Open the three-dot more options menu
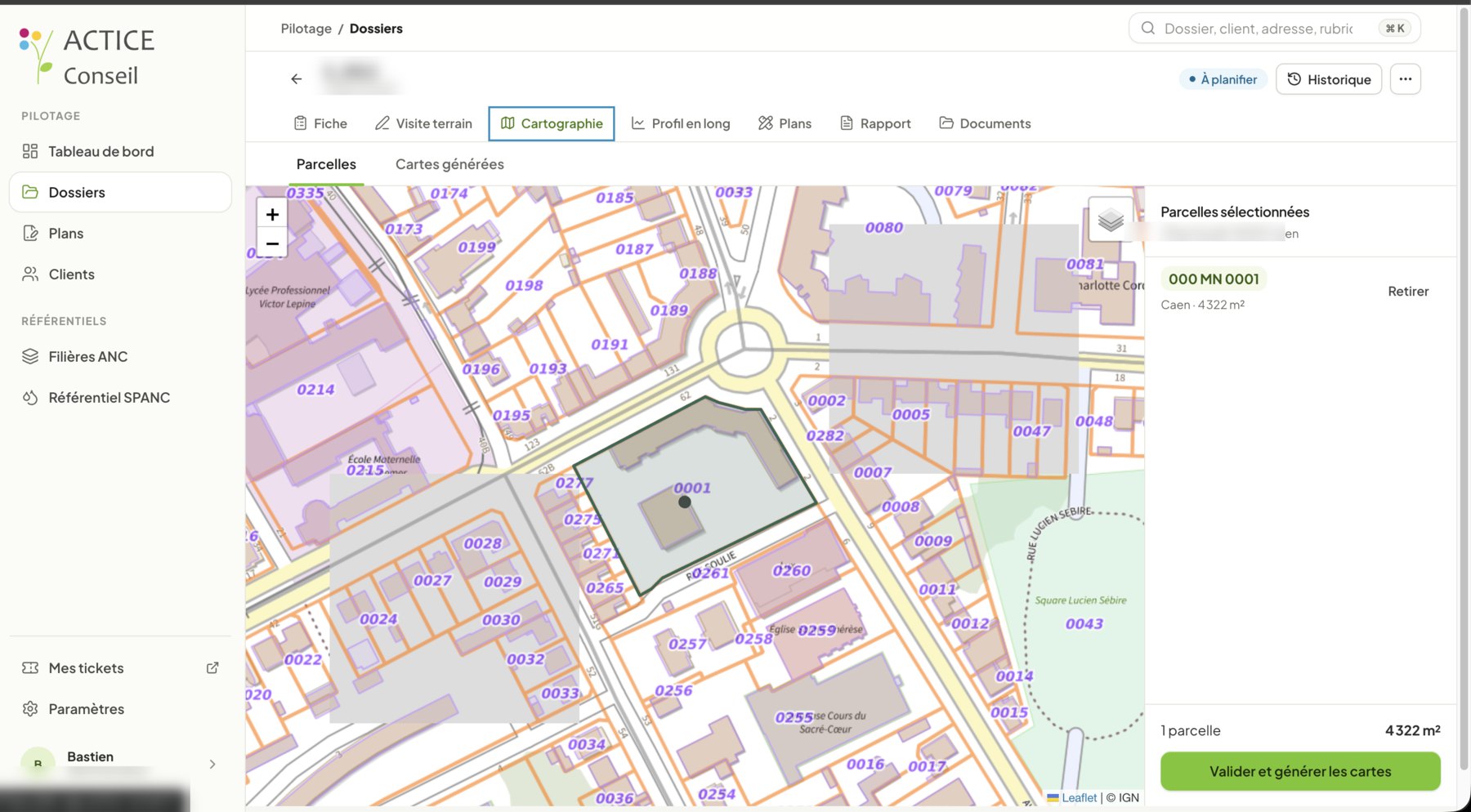This screenshot has width=1471, height=812. (1406, 79)
